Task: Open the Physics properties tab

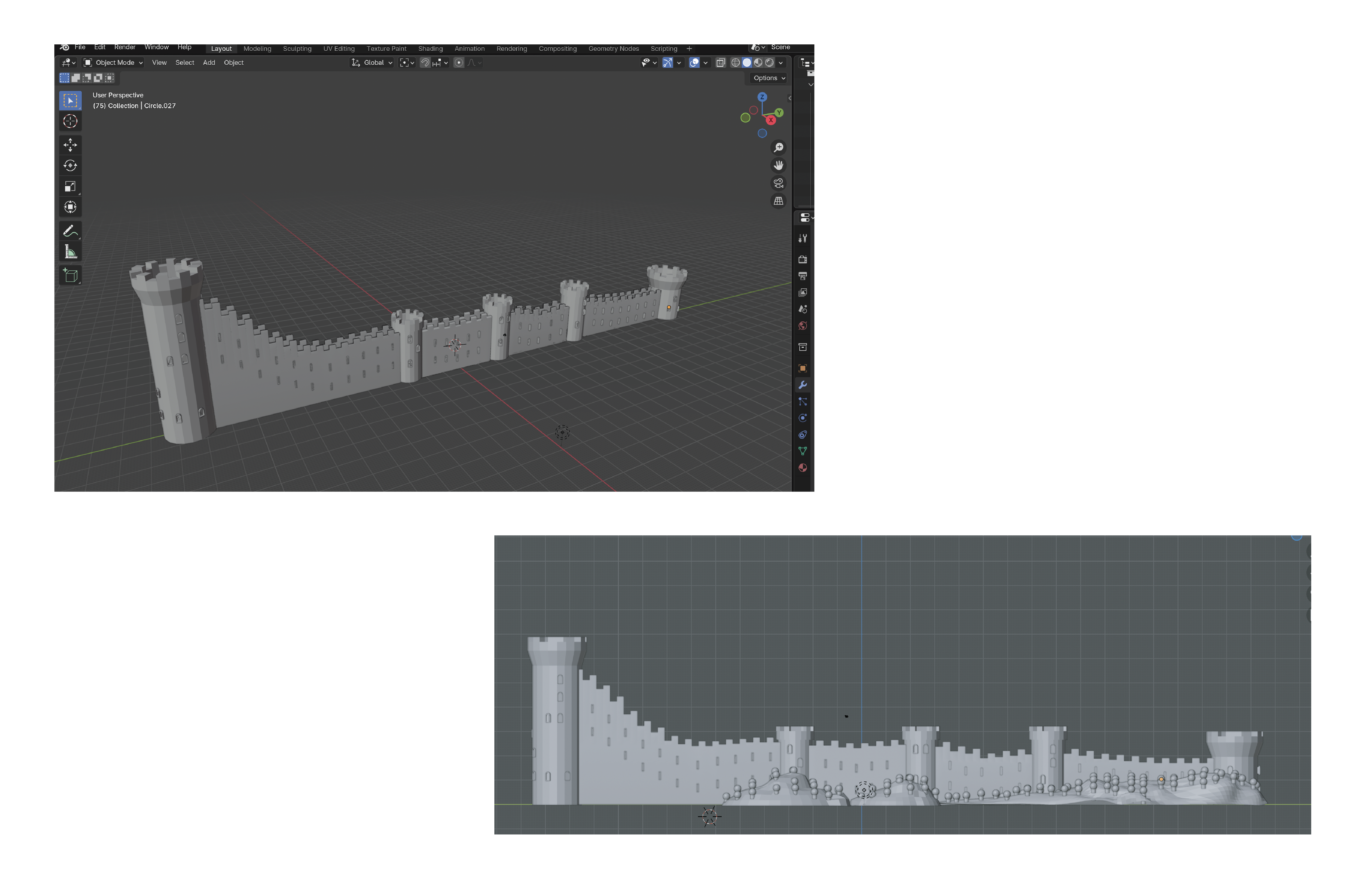Action: click(x=802, y=418)
